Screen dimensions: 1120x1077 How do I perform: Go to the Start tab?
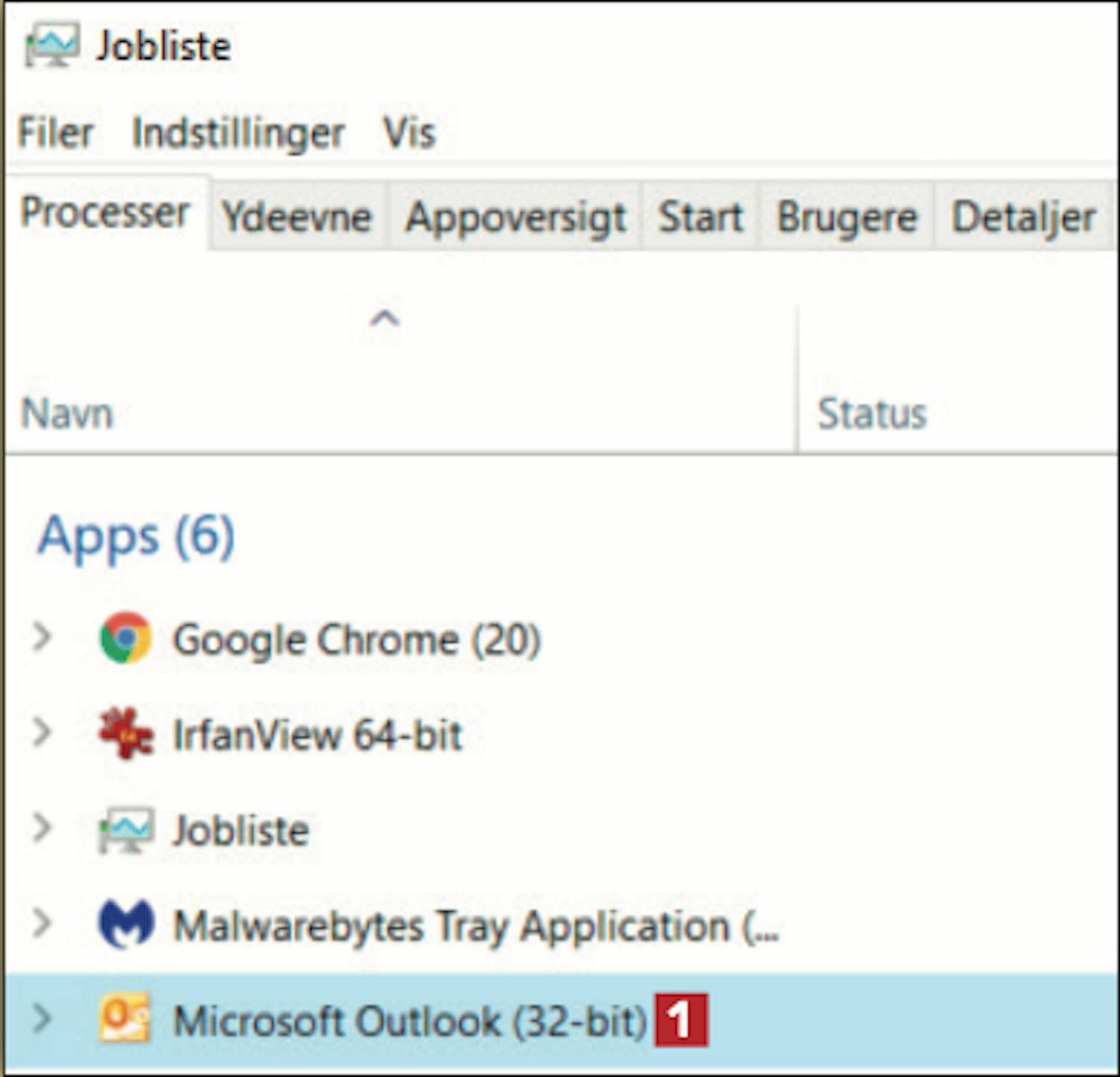click(700, 217)
